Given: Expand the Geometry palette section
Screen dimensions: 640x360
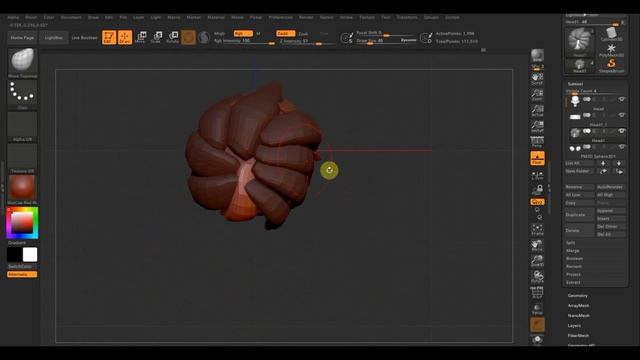Looking at the screenshot, I should coord(578,296).
